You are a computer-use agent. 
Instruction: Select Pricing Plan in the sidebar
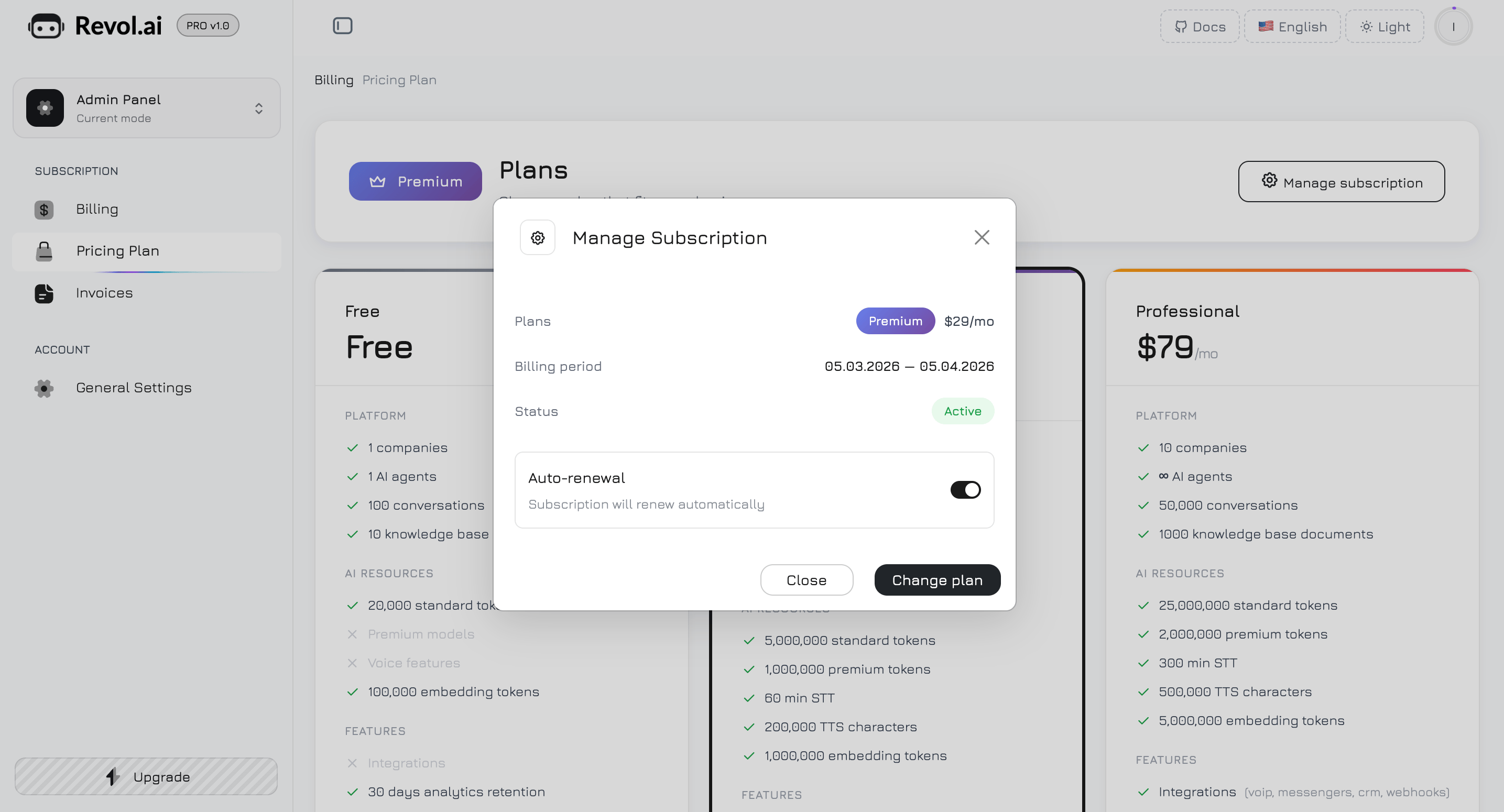click(147, 251)
